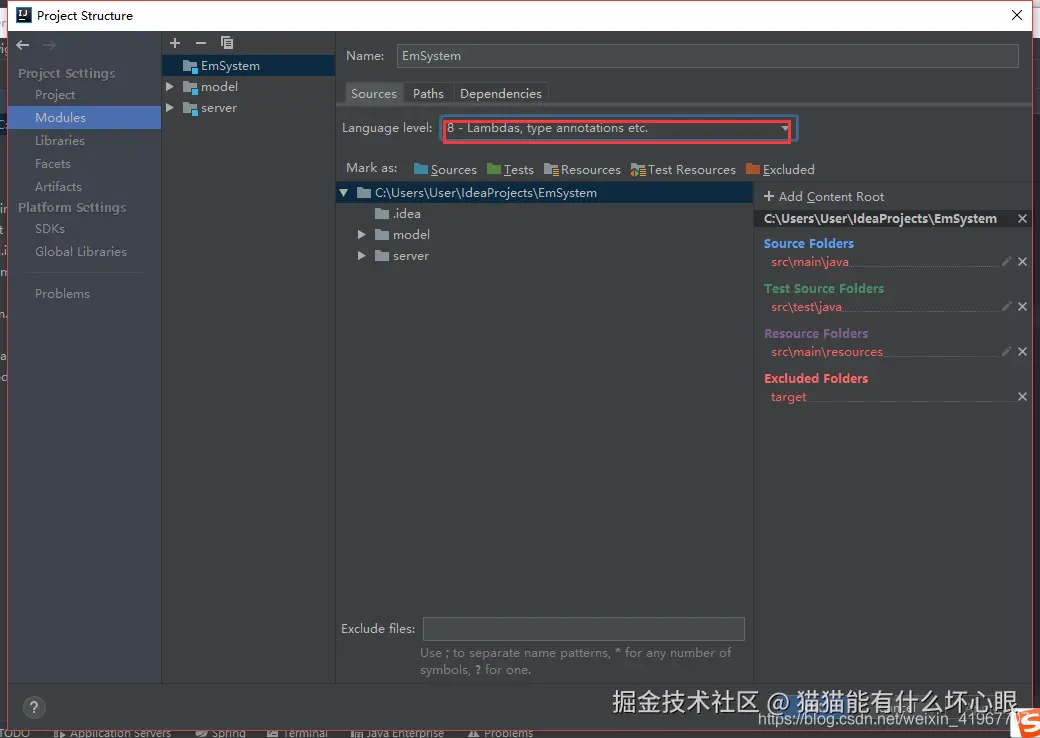The image size is (1040, 738).
Task: Open Libraries settings page
Action: click(x=60, y=141)
